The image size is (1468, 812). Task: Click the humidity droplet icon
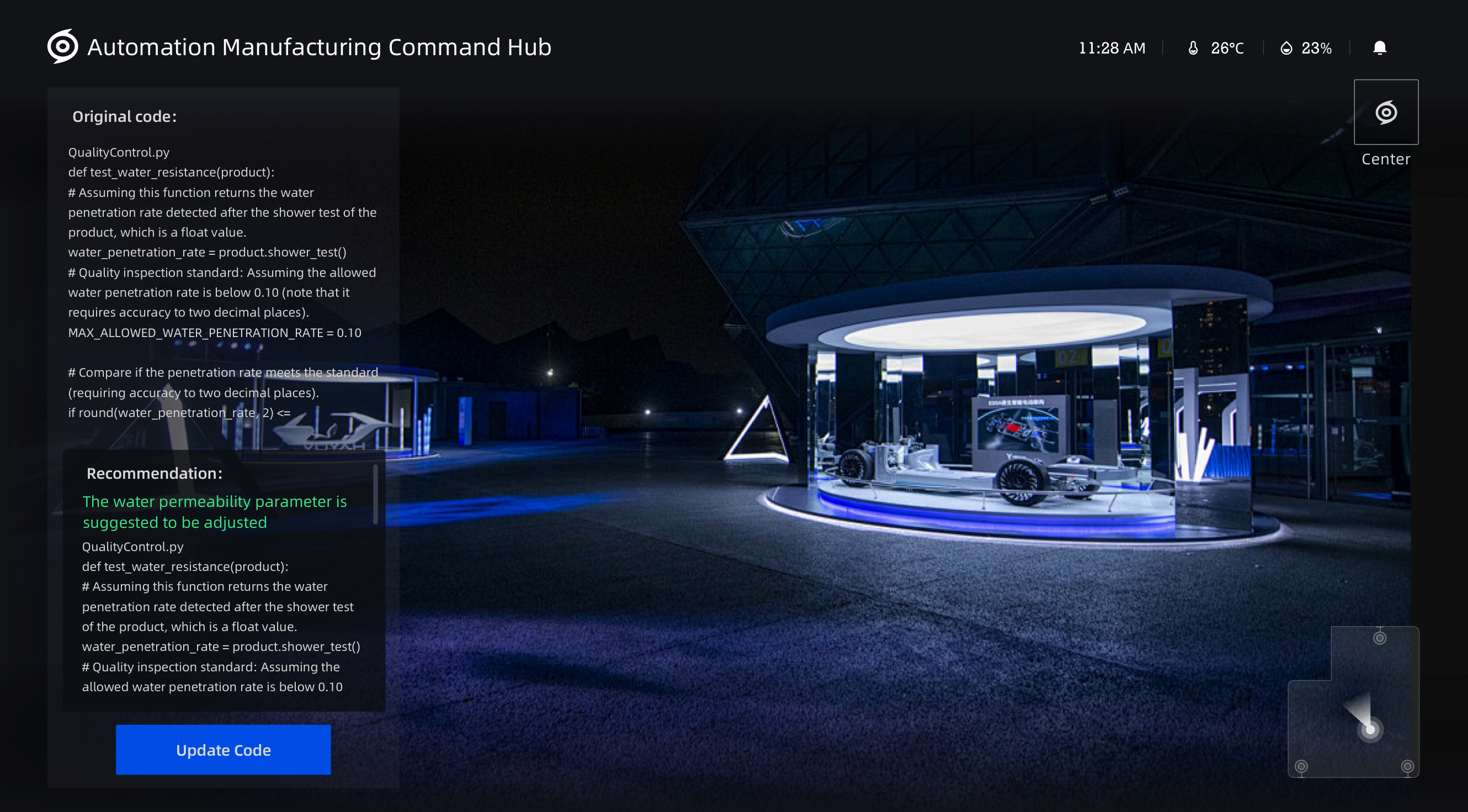tap(1286, 48)
